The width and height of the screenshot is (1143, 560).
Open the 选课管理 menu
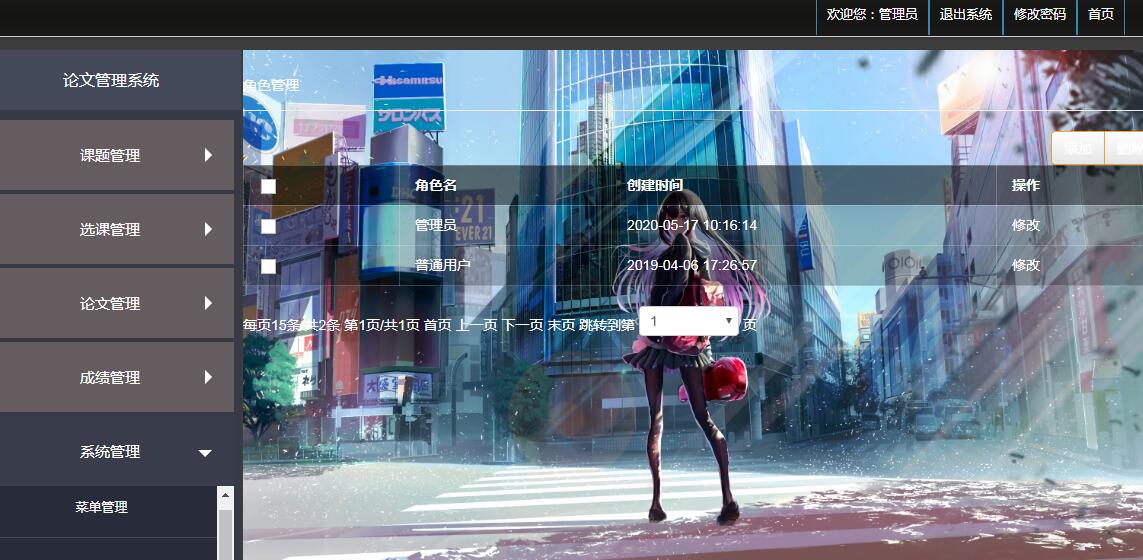click(117, 230)
